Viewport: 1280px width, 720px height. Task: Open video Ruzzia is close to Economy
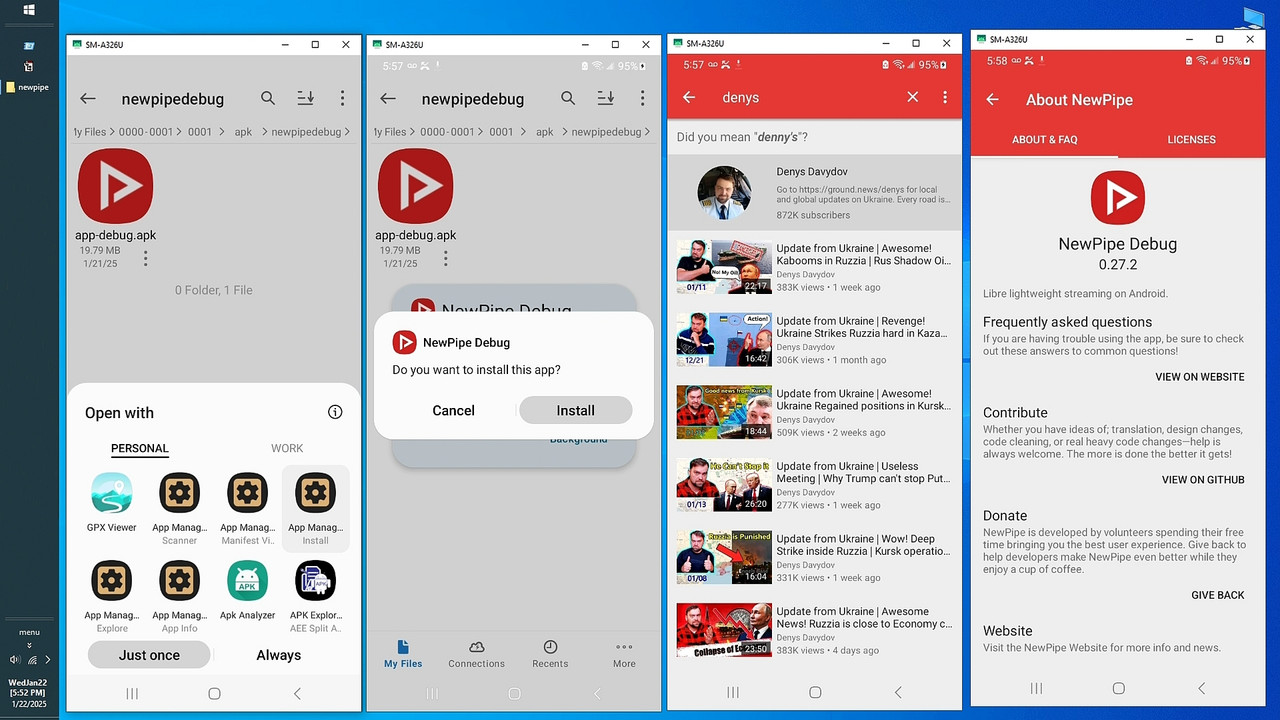click(x=814, y=630)
